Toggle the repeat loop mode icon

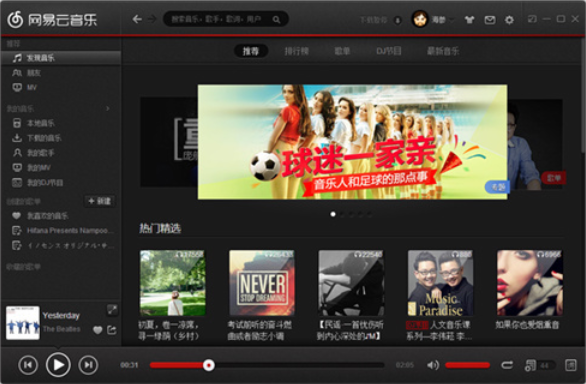(507, 365)
